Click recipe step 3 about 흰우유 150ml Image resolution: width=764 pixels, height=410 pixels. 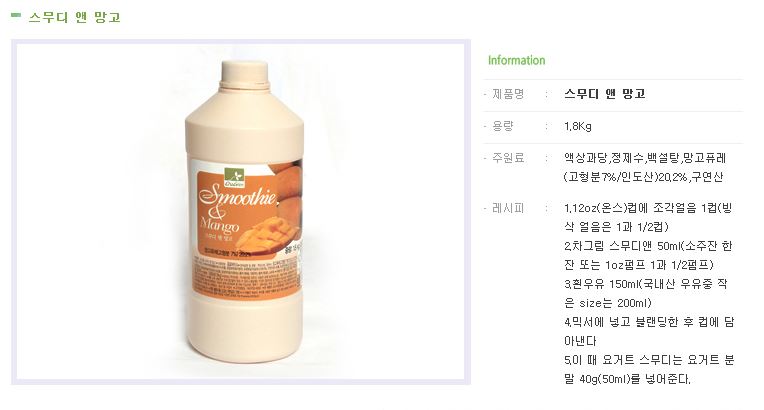pyautogui.click(x=646, y=293)
